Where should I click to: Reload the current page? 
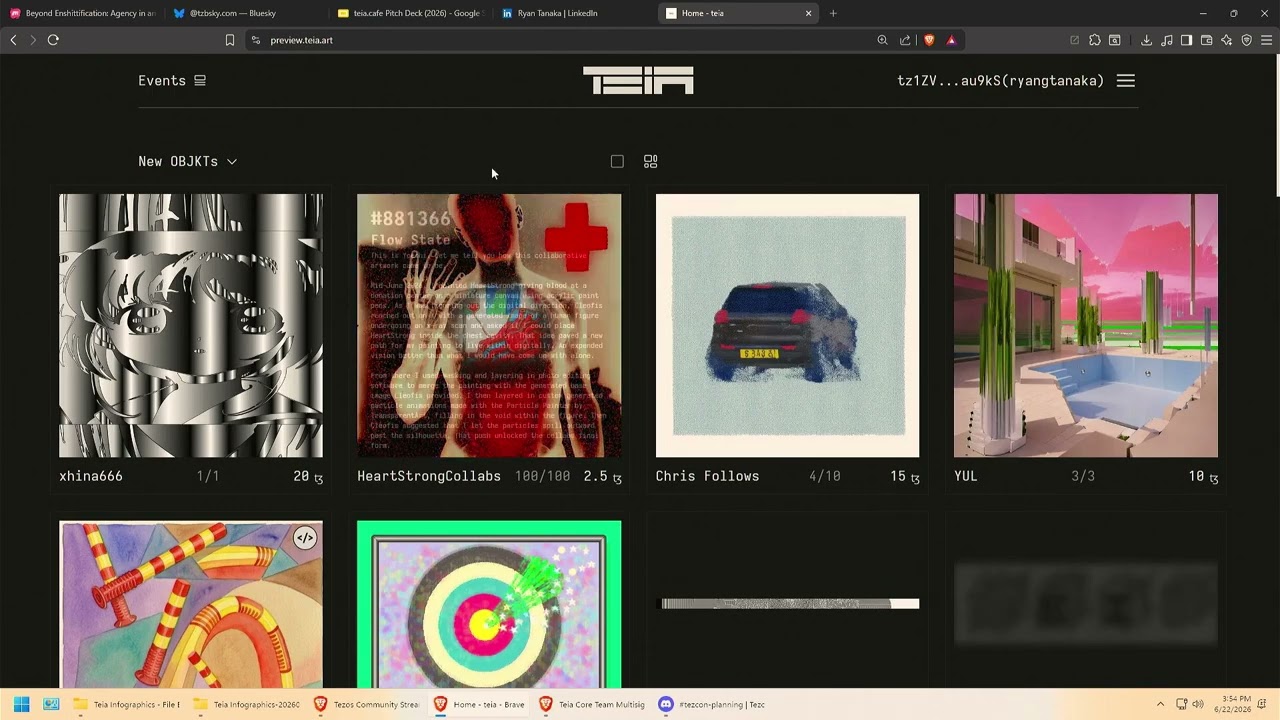tap(53, 40)
